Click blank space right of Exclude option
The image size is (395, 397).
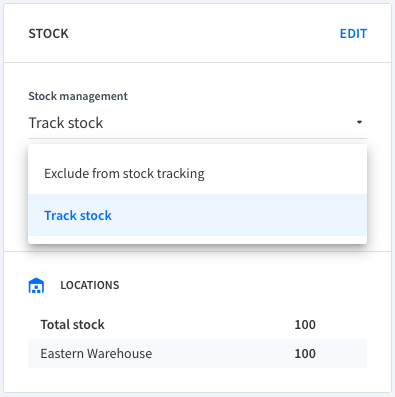coord(285,173)
